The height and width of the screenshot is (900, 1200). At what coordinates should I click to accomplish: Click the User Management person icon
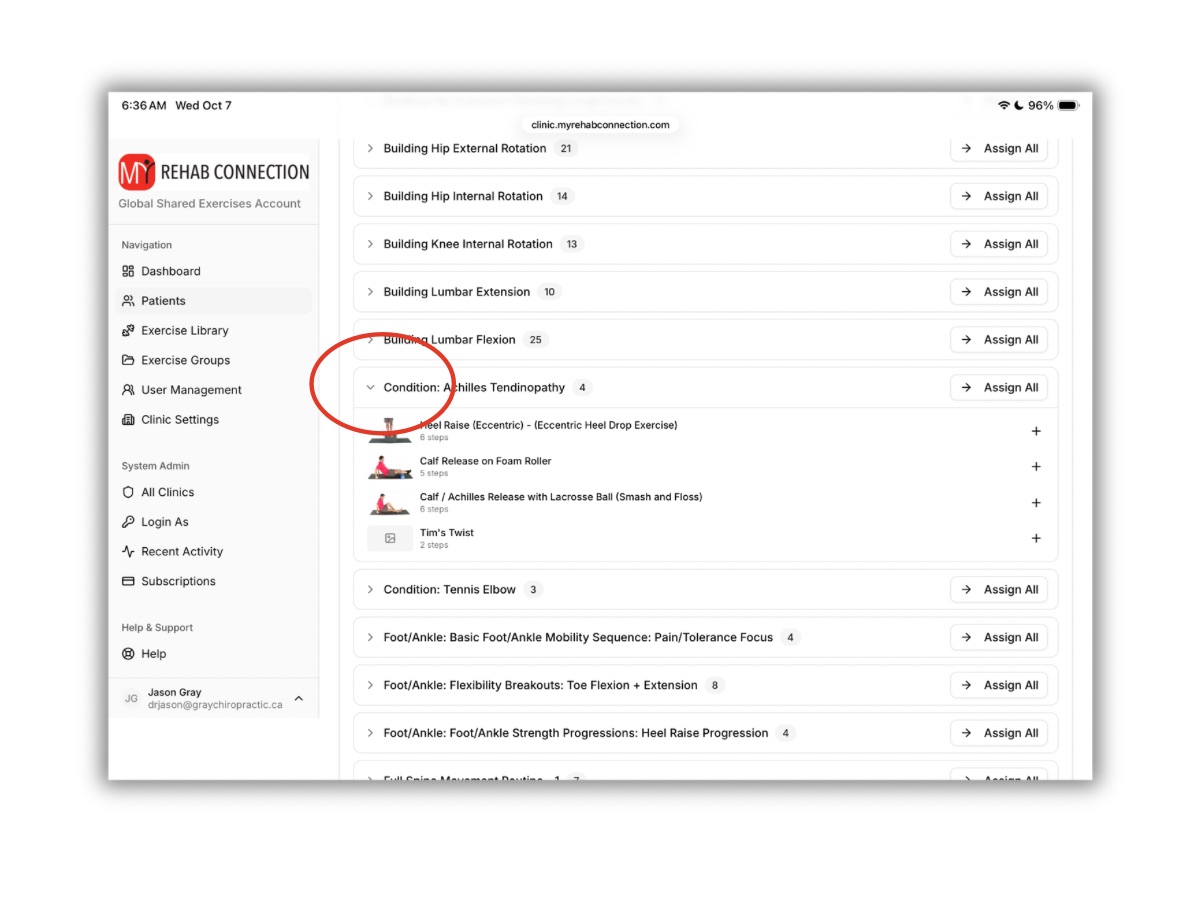pyautogui.click(x=128, y=390)
